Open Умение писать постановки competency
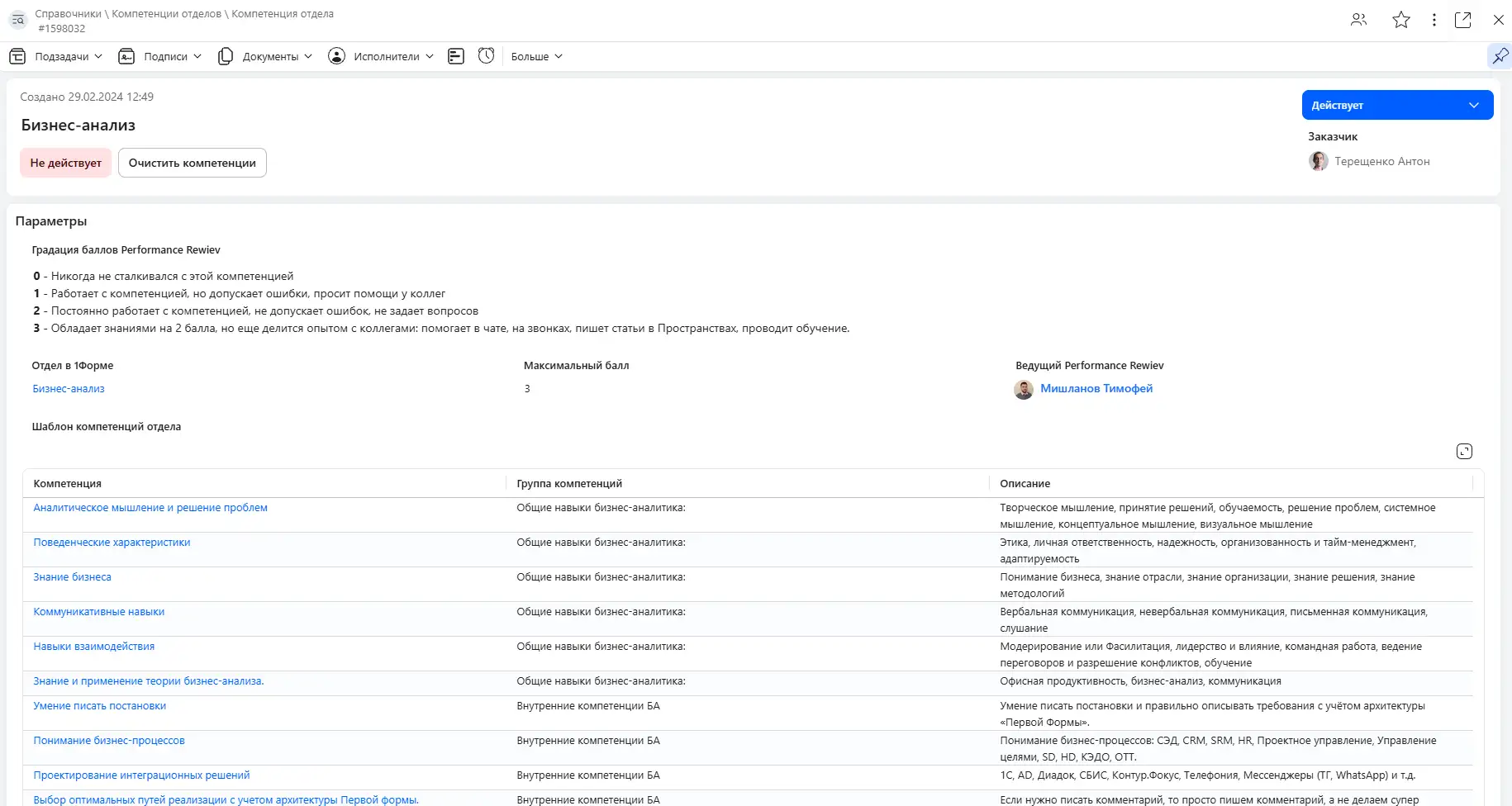This screenshot has height=806, width=1512. 100,706
